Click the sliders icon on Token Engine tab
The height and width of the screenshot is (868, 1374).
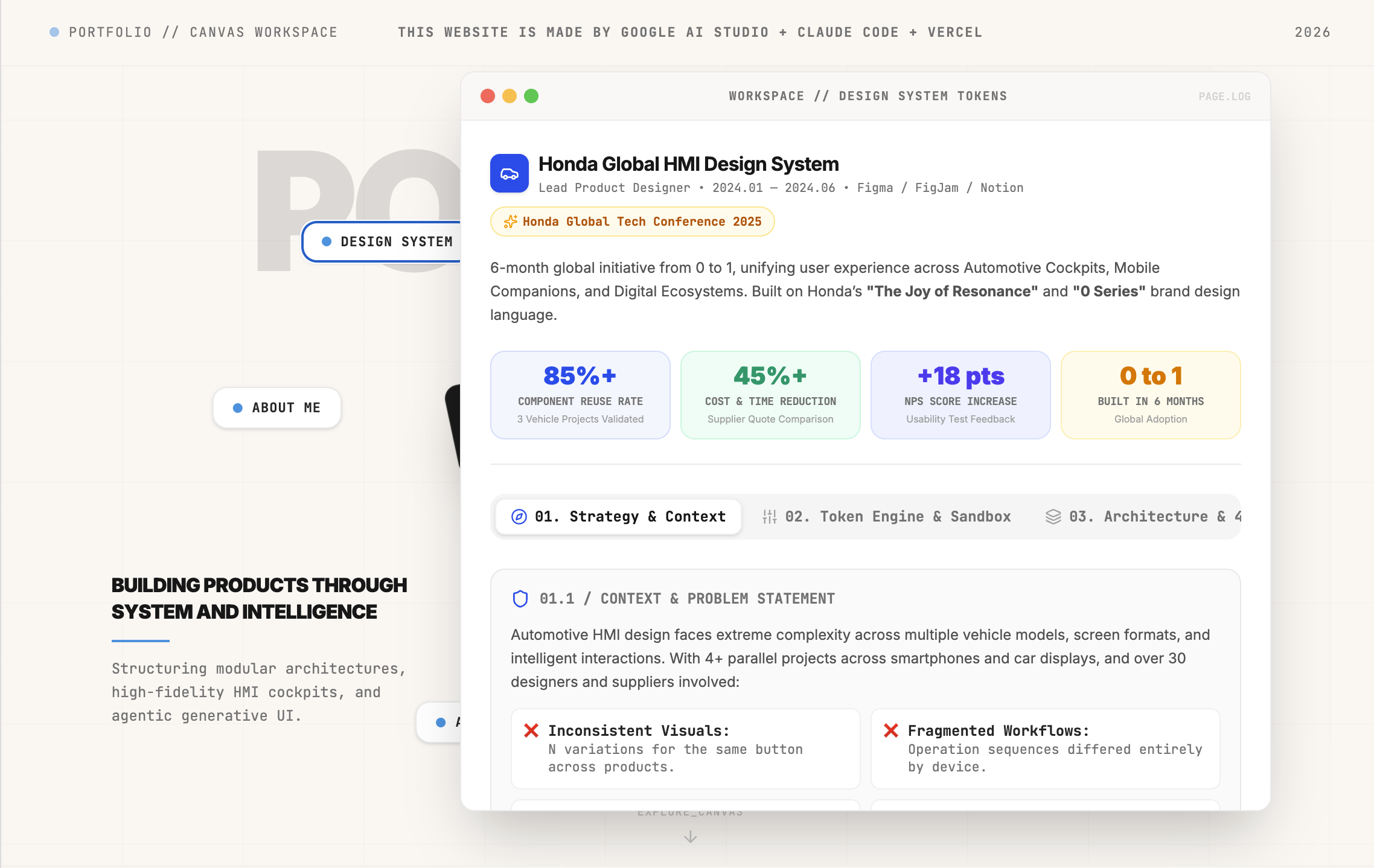pos(769,517)
